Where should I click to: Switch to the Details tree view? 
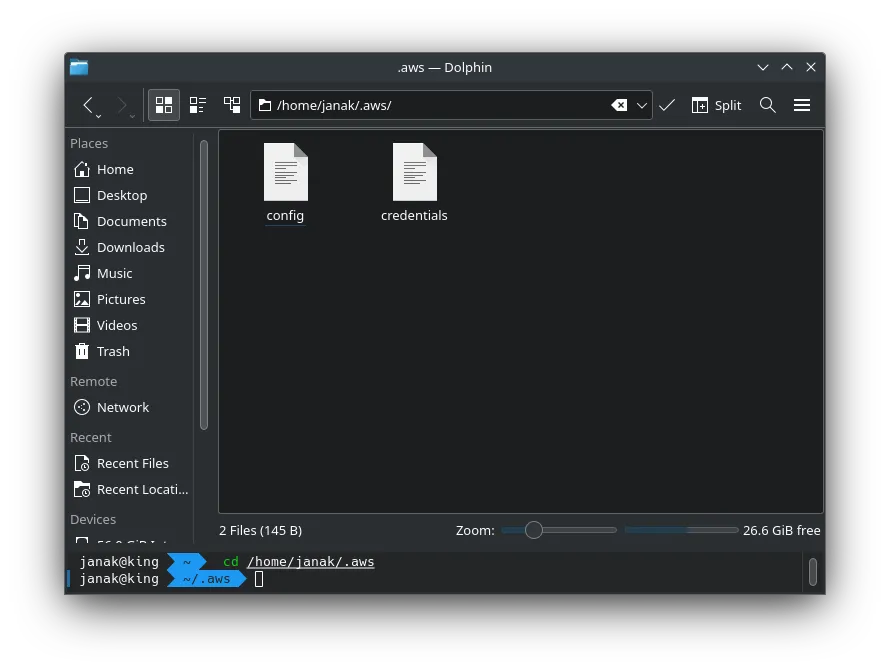coord(231,105)
